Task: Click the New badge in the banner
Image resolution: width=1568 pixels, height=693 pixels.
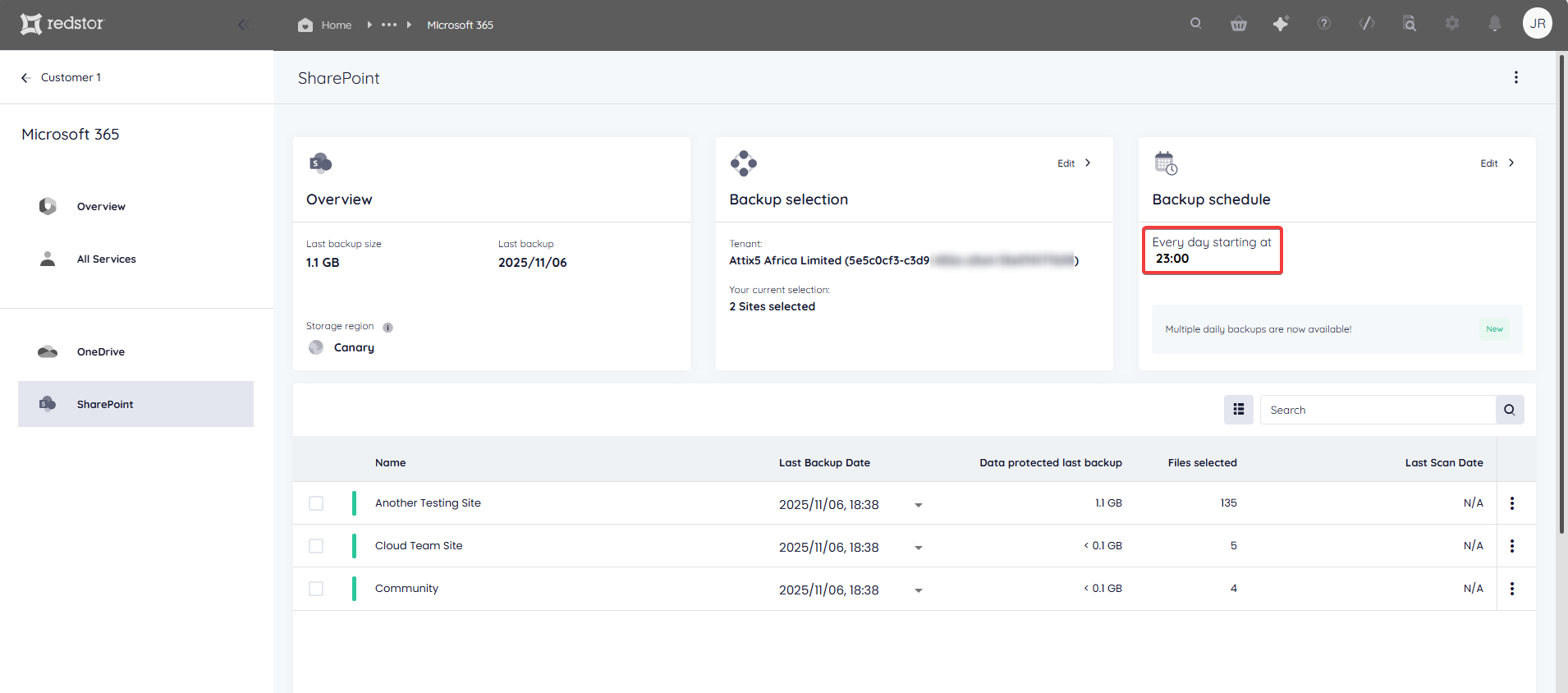Action: [x=1494, y=329]
